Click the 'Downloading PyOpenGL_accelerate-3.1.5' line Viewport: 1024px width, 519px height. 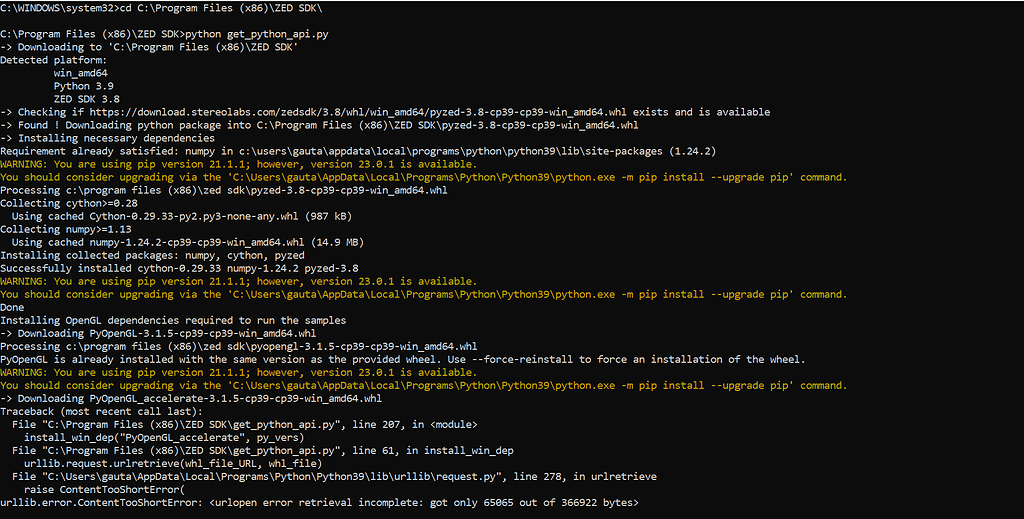(191, 399)
